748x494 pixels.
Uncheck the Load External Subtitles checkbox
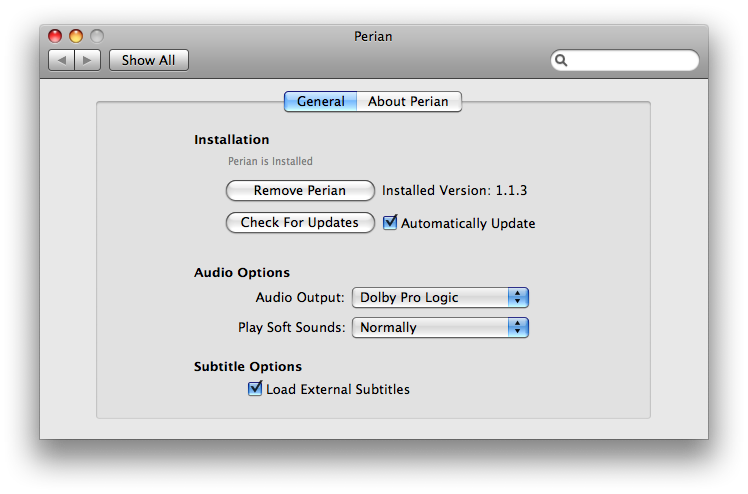(x=255, y=389)
